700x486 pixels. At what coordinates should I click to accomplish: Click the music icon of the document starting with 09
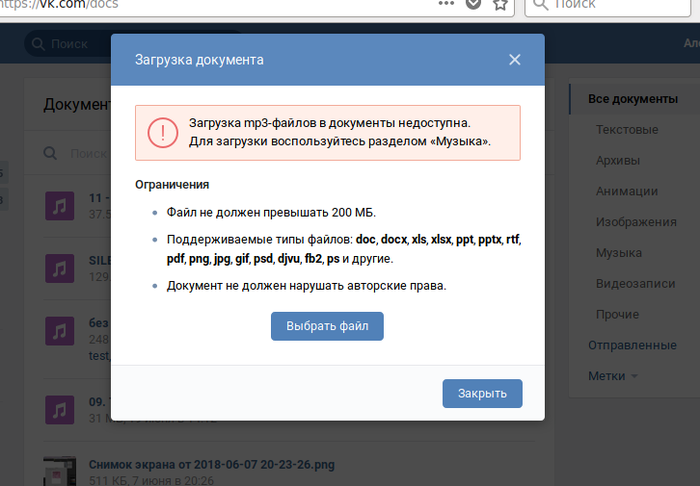(60, 408)
